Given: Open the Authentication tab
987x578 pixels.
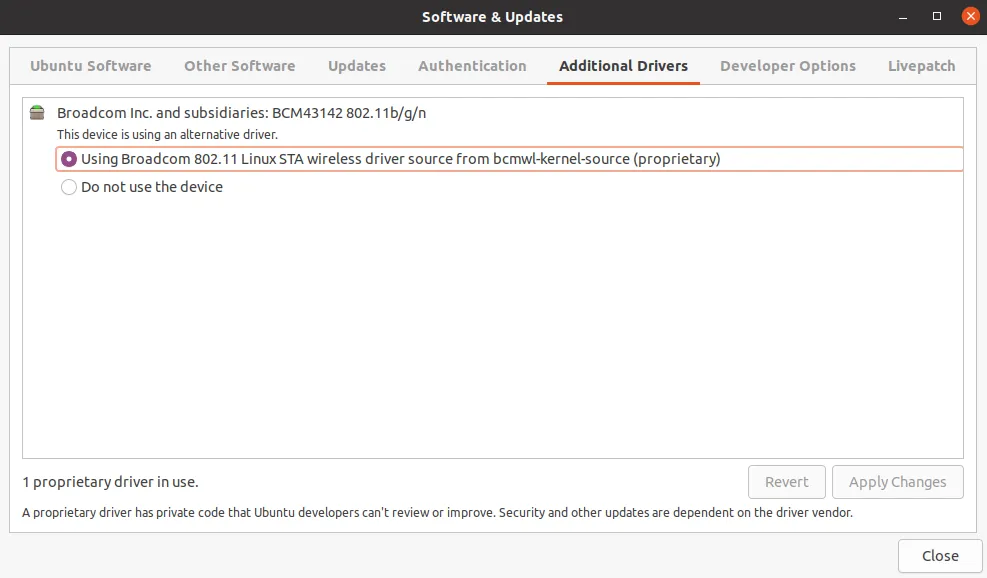Looking at the screenshot, I should (472, 65).
